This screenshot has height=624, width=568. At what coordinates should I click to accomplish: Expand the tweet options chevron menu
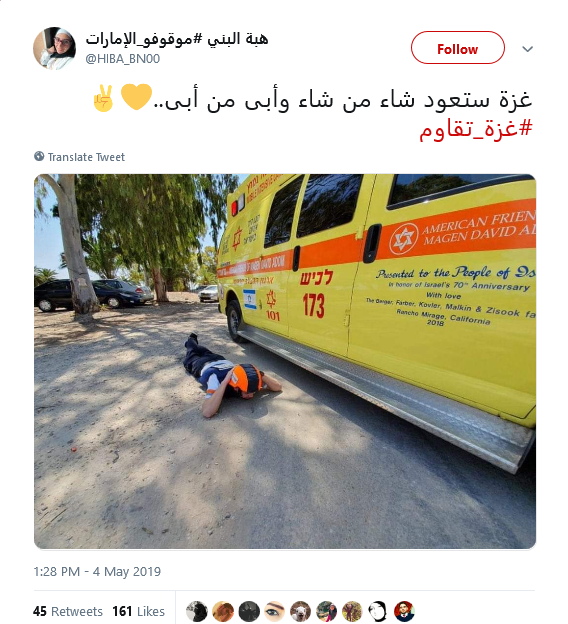point(527,49)
